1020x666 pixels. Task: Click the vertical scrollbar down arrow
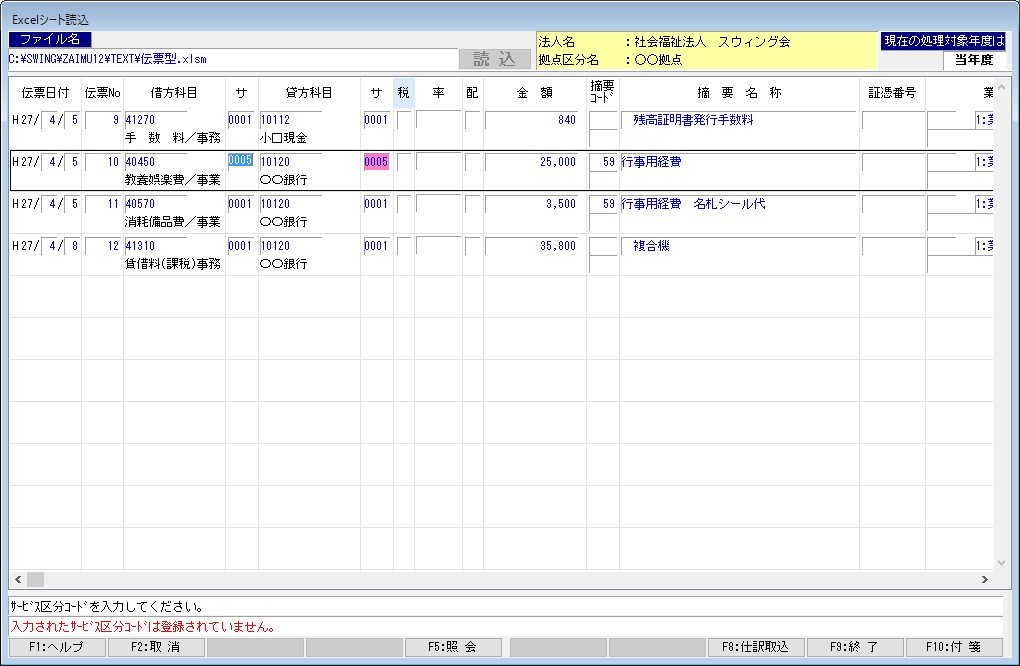pos(1003,562)
